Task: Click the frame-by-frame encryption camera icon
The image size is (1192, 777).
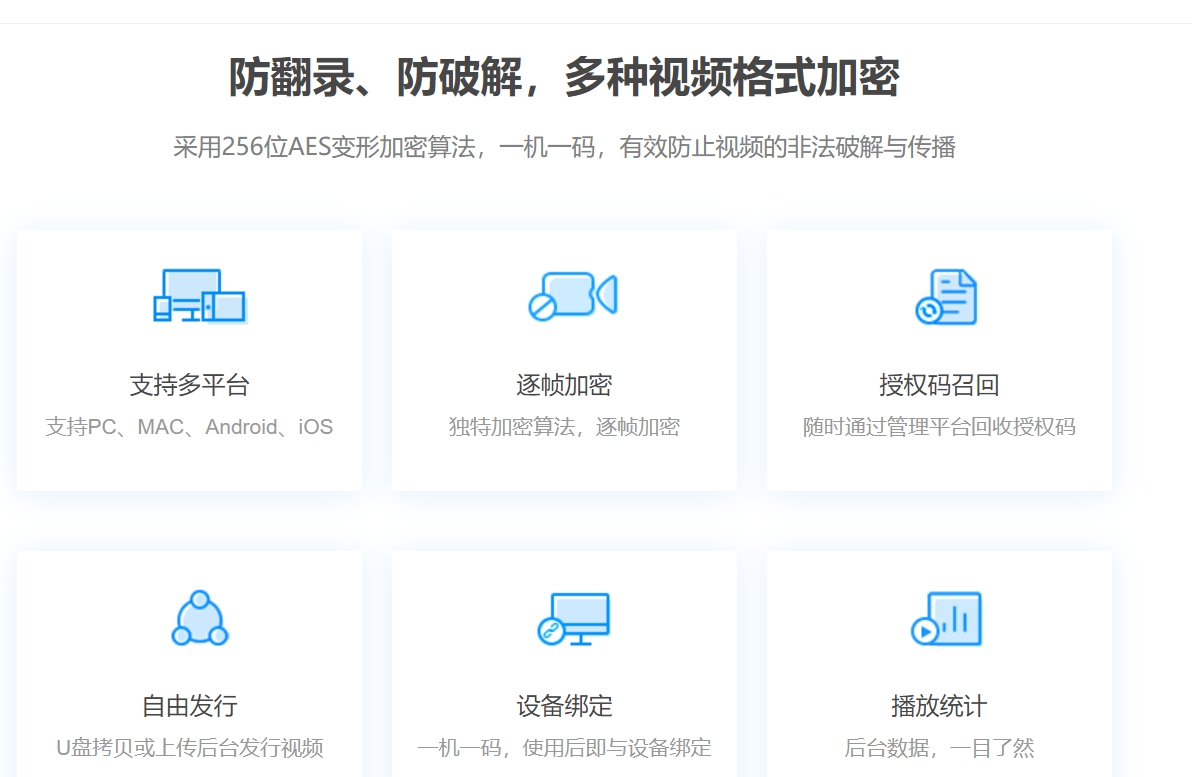Action: tap(573, 296)
